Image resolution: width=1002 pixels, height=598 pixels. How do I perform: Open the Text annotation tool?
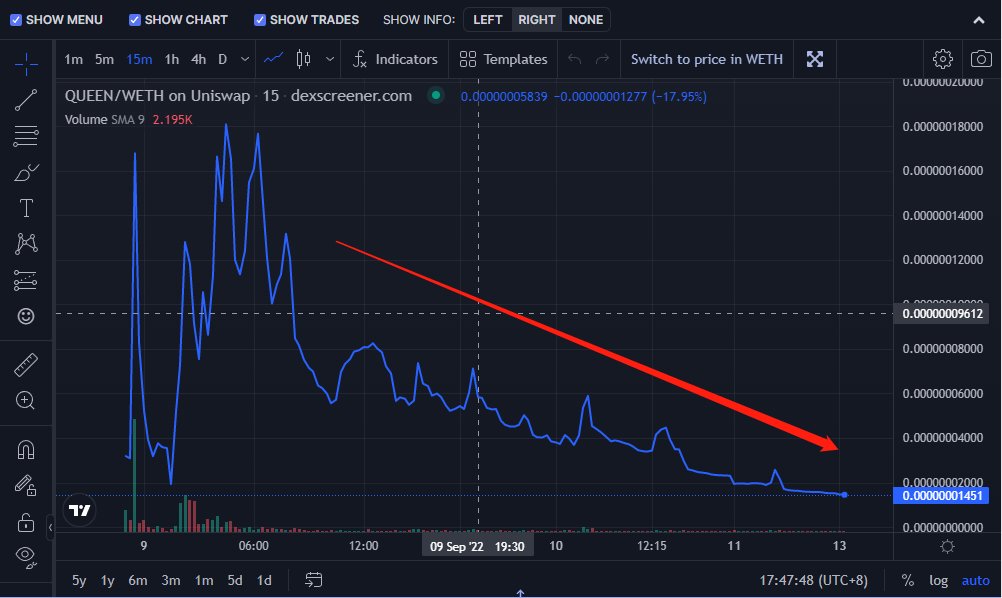click(27, 207)
